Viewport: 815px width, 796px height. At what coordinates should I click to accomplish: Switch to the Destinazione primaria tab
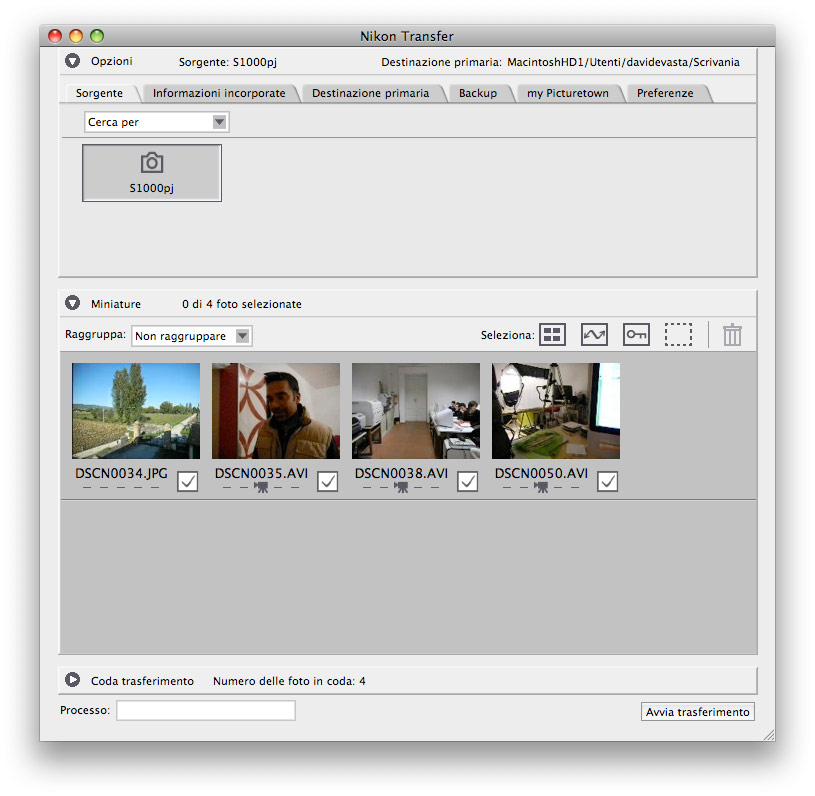pos(370,93)
